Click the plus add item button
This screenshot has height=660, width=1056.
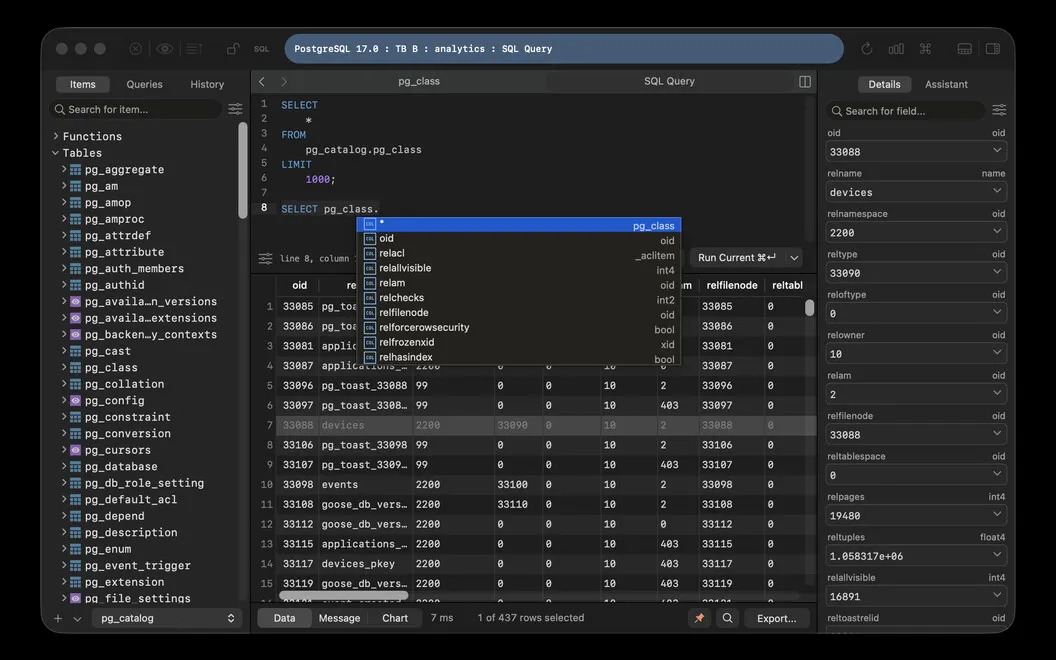[x=58, y=618]
